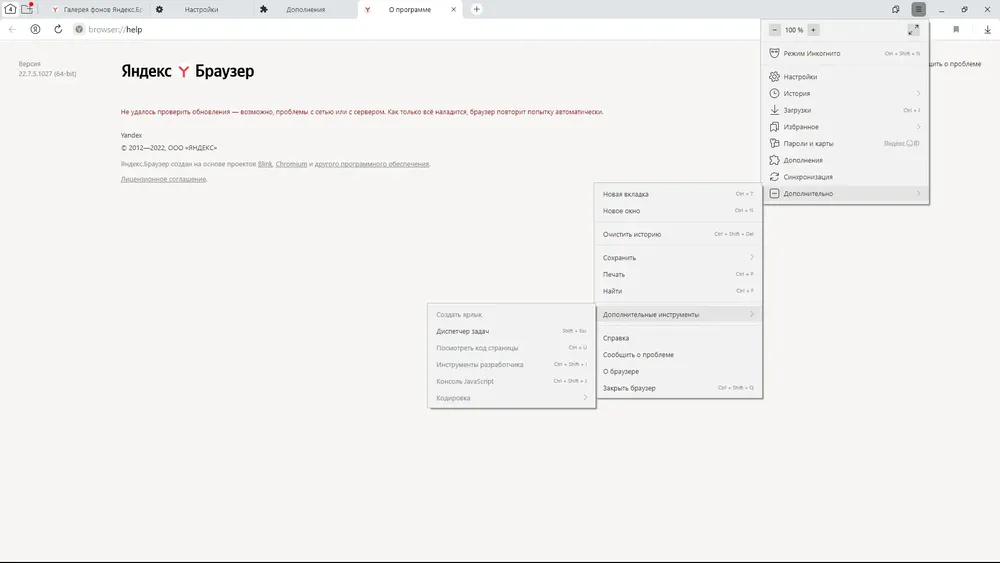
Task: Open Пароли и карты menu item
Action: (845, 143)
